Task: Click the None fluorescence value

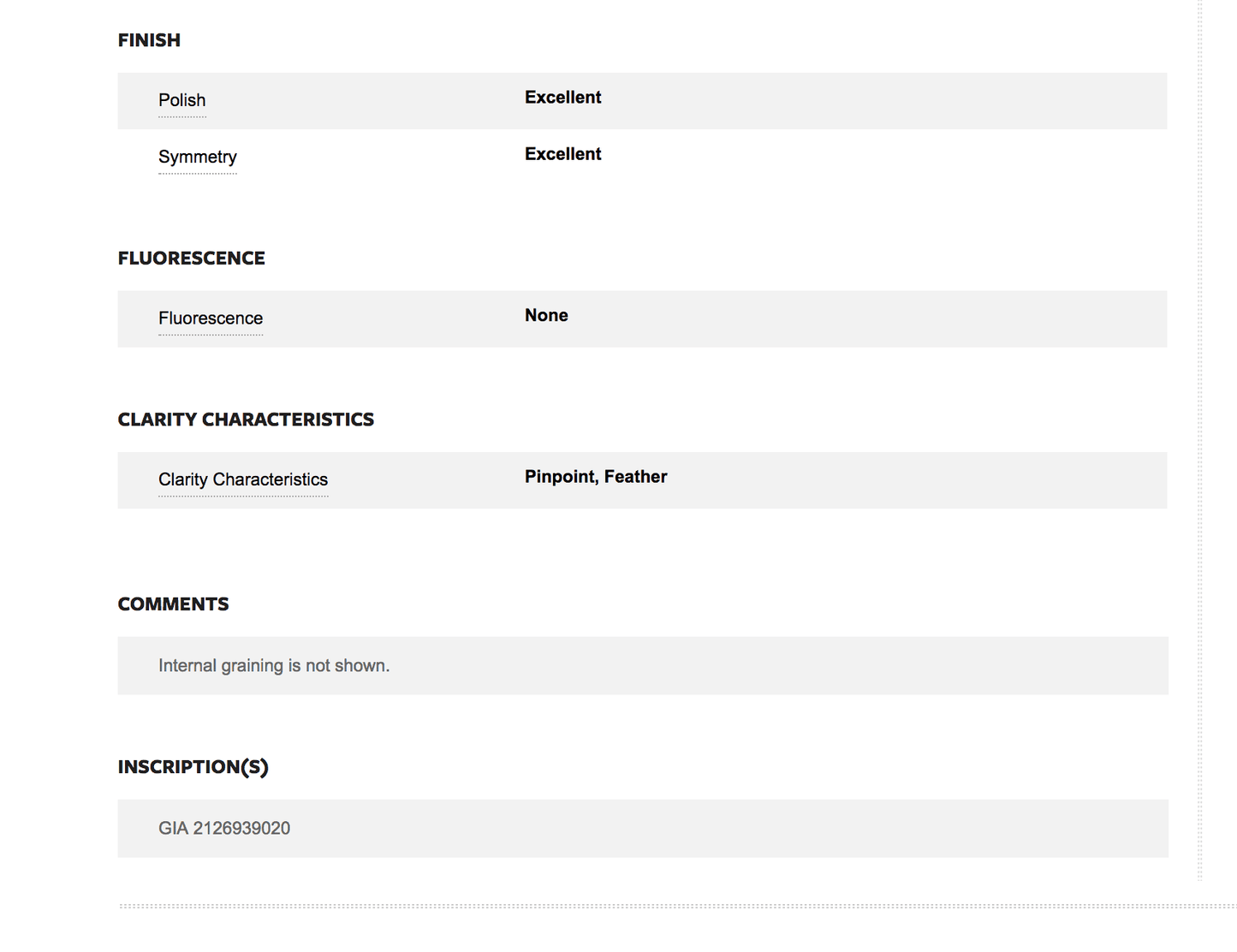Action: (x=546, y=316)
